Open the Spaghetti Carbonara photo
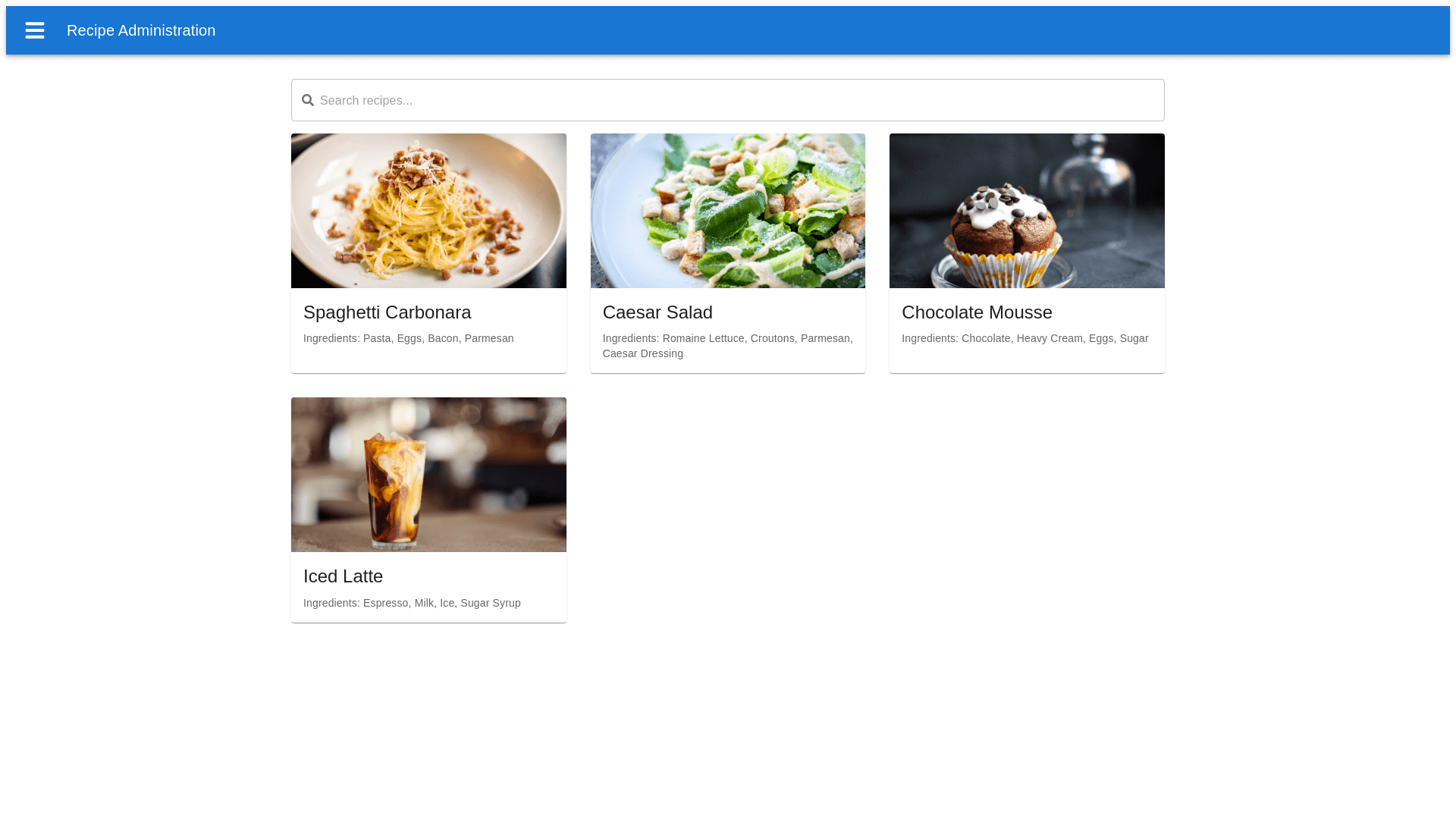Image resolution: width=1456 pixels, height=819 pixels. pyautogui.click(x=428, y=211)
